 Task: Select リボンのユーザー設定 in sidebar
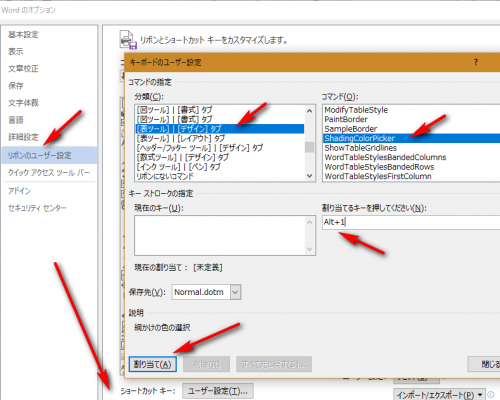(x=49, y=155)
